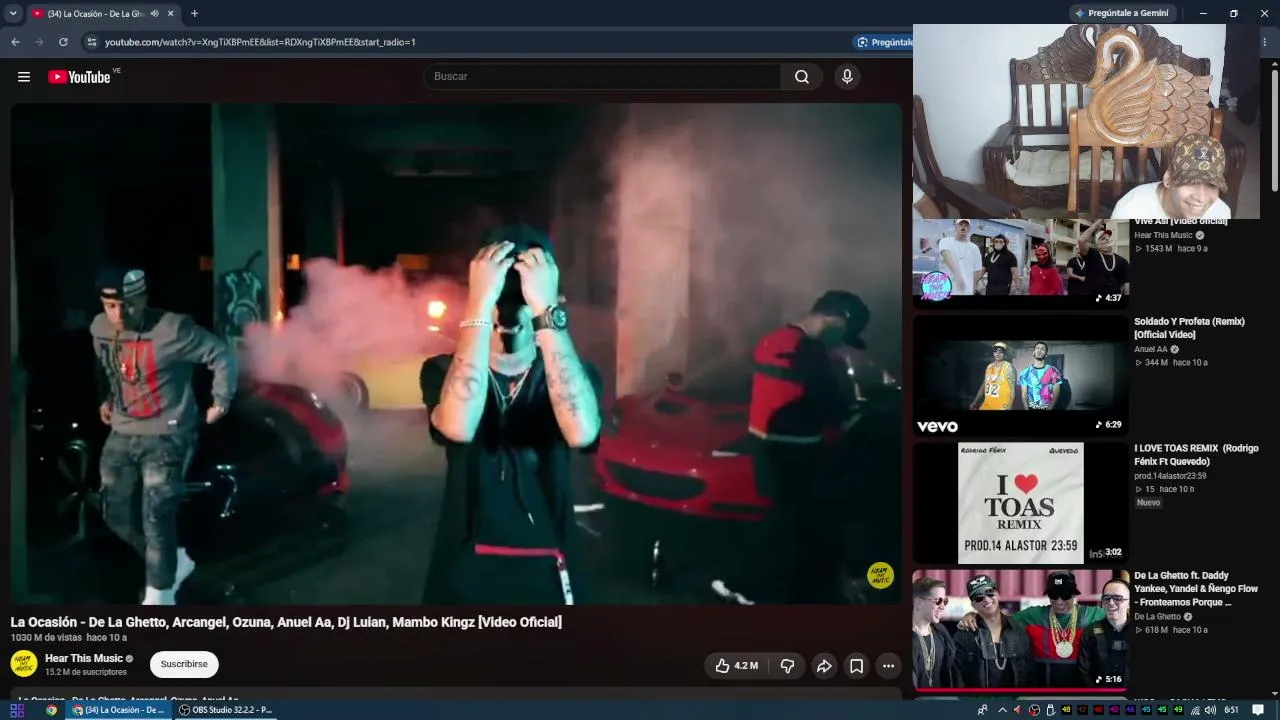Expand the tab search dropdown
1280x720 pixels.
(x=13, y=14)
